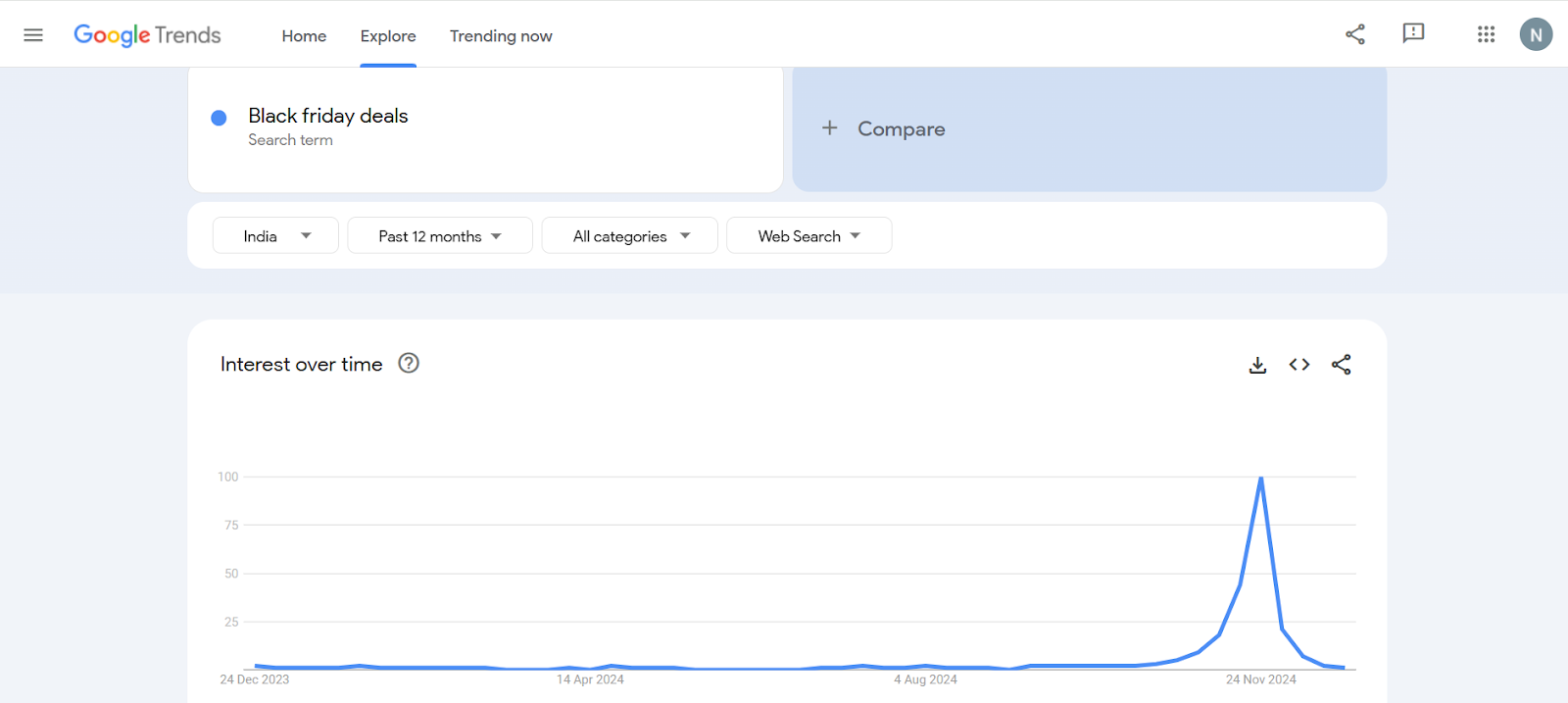The height and width of the screenshot is (703, 1568).
Task: Open the hamburger main menu
Action: click(x=33, y=35)
